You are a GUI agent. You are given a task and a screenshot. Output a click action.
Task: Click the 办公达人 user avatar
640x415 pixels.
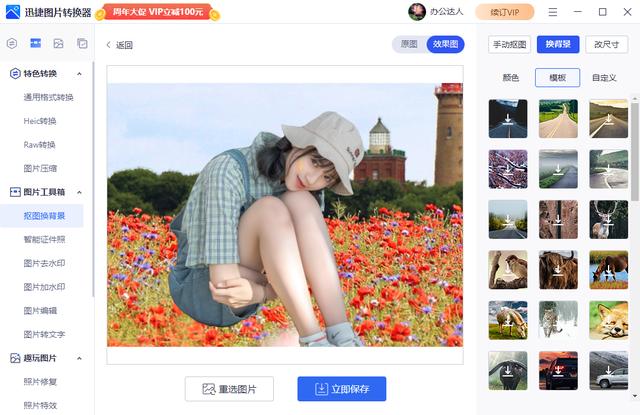tap(417, 12)
